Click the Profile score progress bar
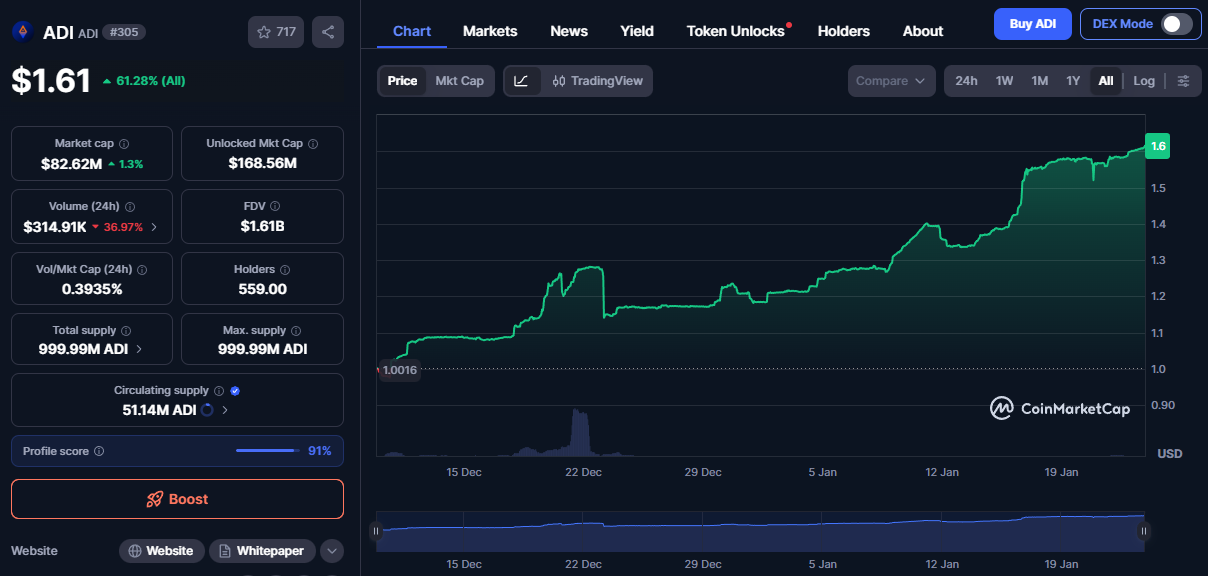Image resolution: width=1208 pixels, height=576 pixels. [267, 451]
